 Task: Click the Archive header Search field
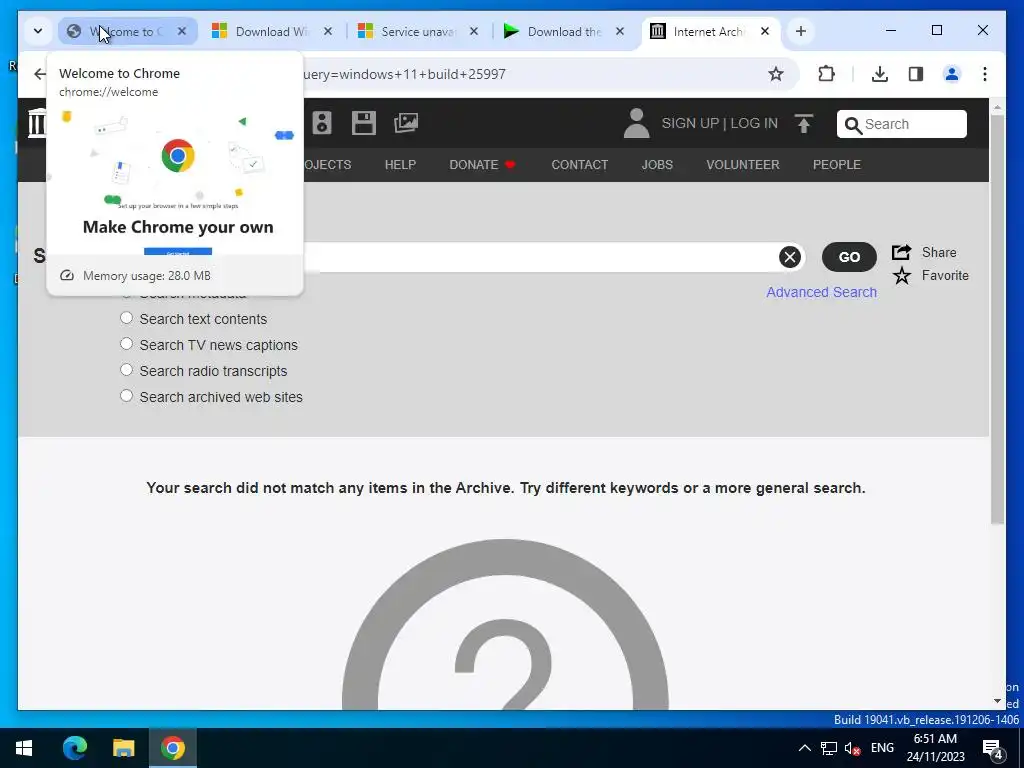(902, 124)
